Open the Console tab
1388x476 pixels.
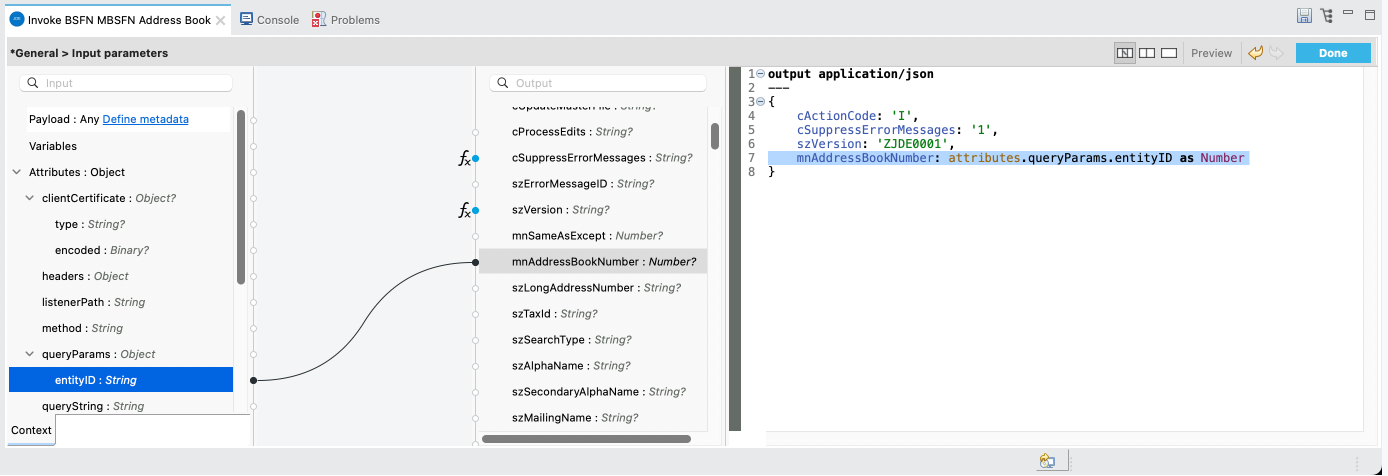click(270, 20)
